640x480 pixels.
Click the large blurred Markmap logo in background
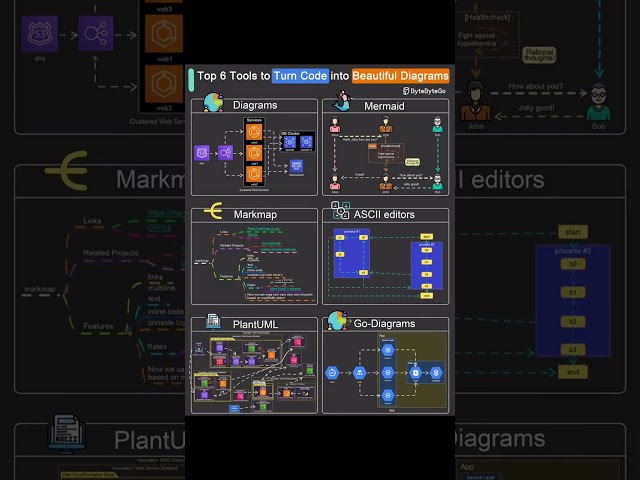click(x=67, y=170)
